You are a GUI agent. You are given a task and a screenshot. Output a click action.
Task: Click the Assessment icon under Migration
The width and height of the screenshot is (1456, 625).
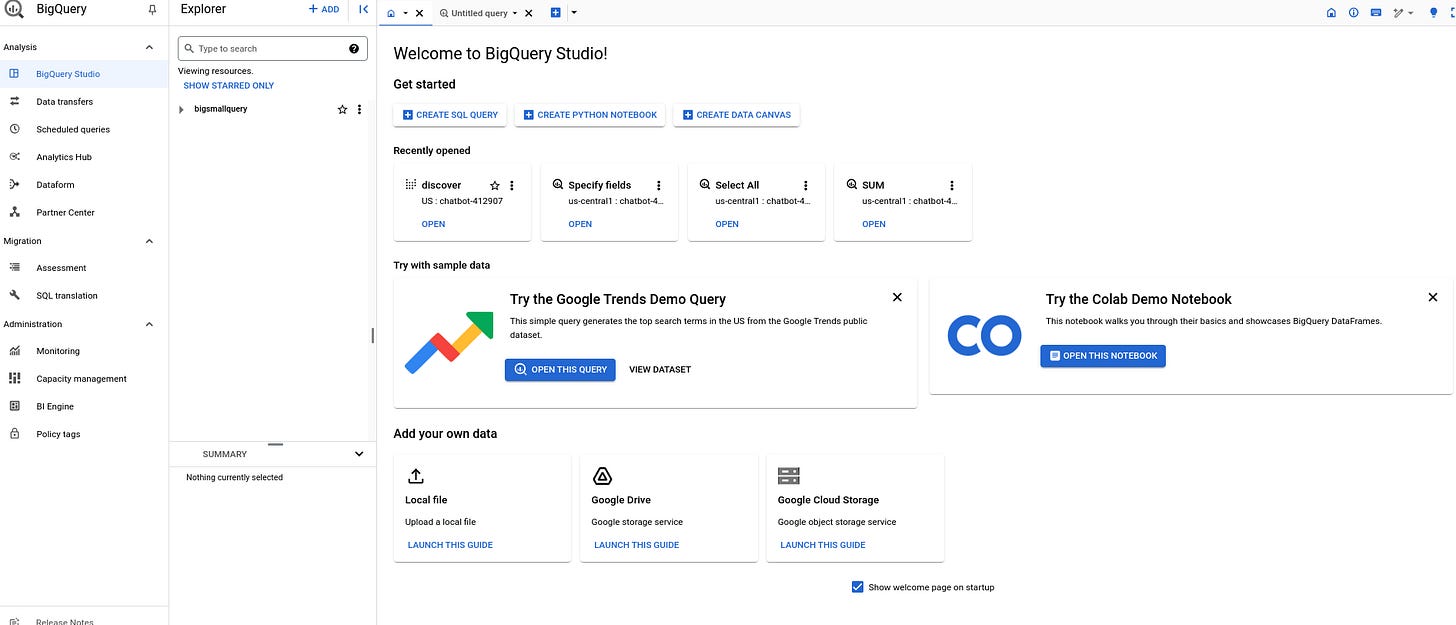coord(14,268)
